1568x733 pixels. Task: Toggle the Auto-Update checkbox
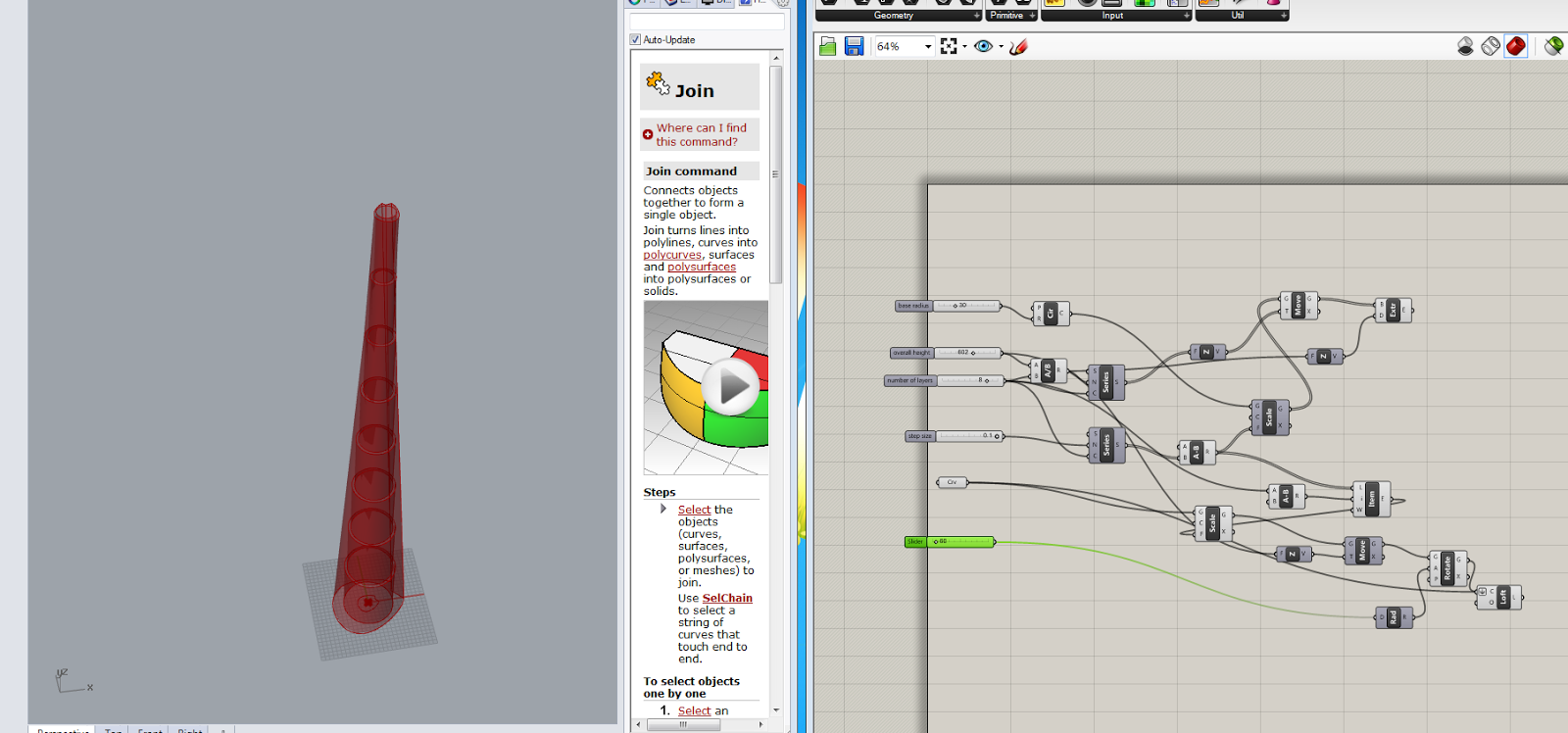click(635, 39)
